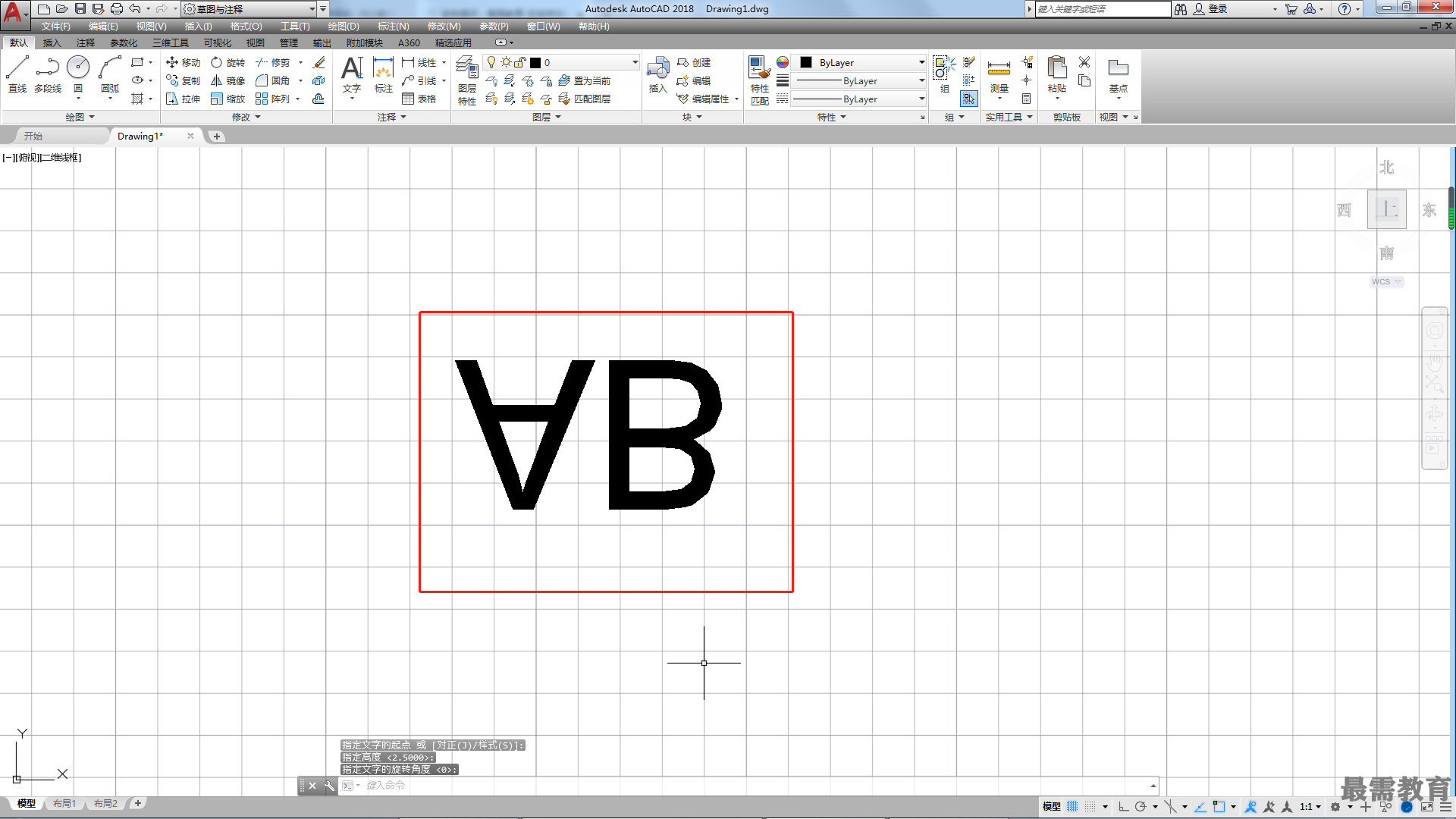Image resolution: width=1456 pixels, height=819 pixels.
Task: Choose the Rotate (旋转) command
Action: [228, 62]
